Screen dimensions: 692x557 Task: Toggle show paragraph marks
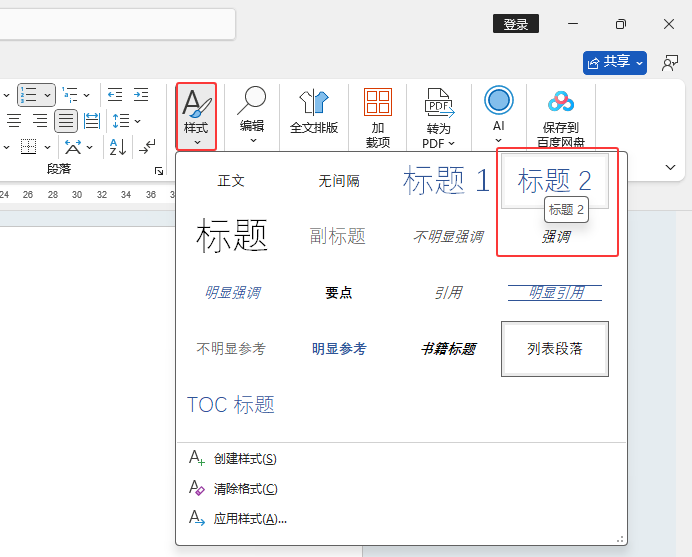click(147, 147)
